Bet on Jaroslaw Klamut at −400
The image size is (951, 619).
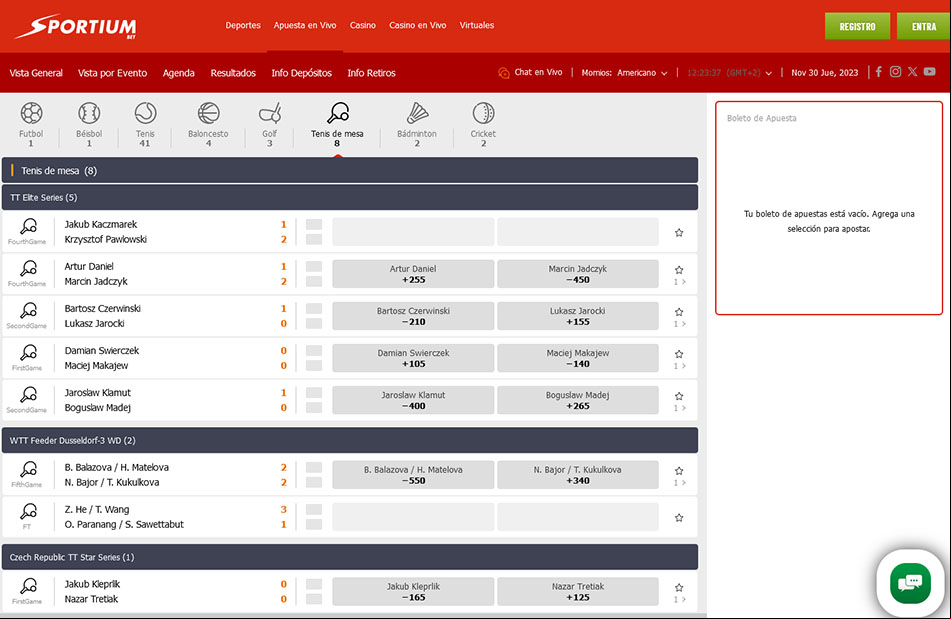(413, 400)
